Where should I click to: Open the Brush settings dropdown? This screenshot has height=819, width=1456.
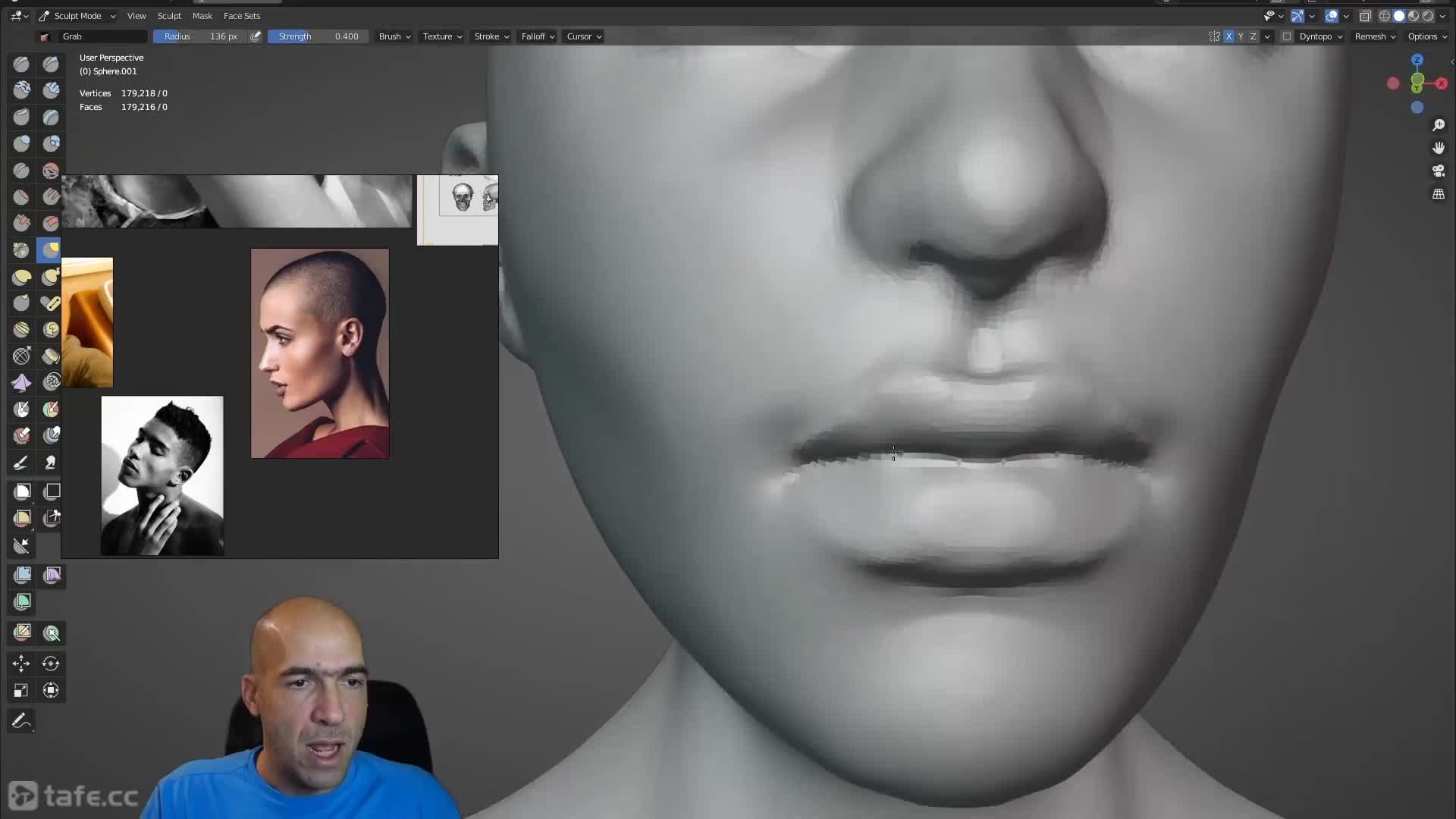[x=395, y=36]
